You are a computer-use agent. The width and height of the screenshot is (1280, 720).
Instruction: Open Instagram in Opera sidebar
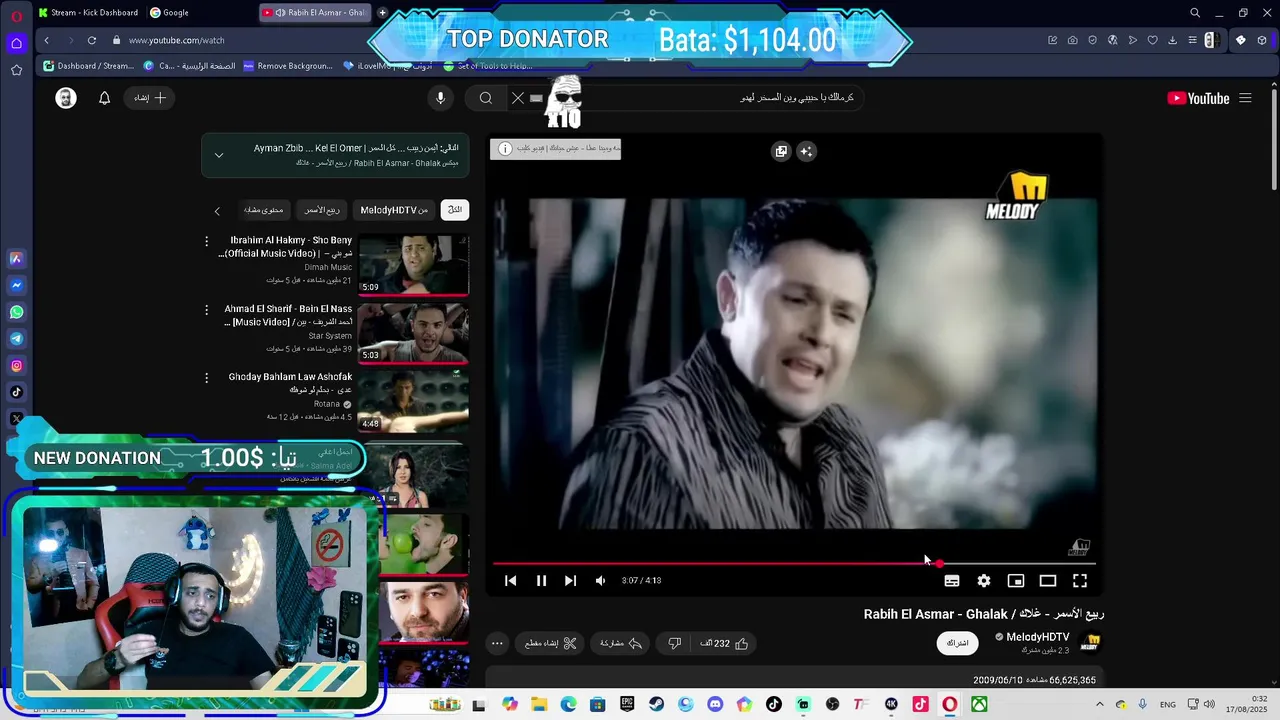coord(16,366)
